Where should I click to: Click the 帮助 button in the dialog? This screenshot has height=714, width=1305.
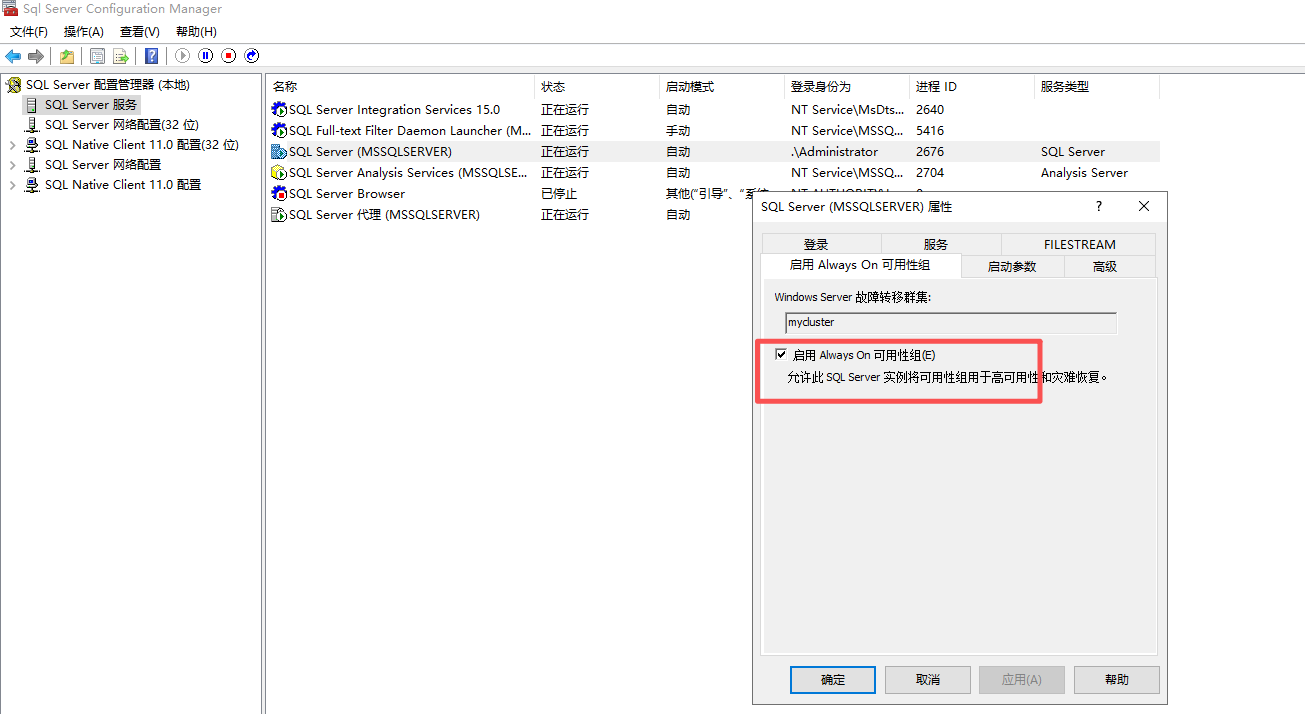coord(1117,680)
